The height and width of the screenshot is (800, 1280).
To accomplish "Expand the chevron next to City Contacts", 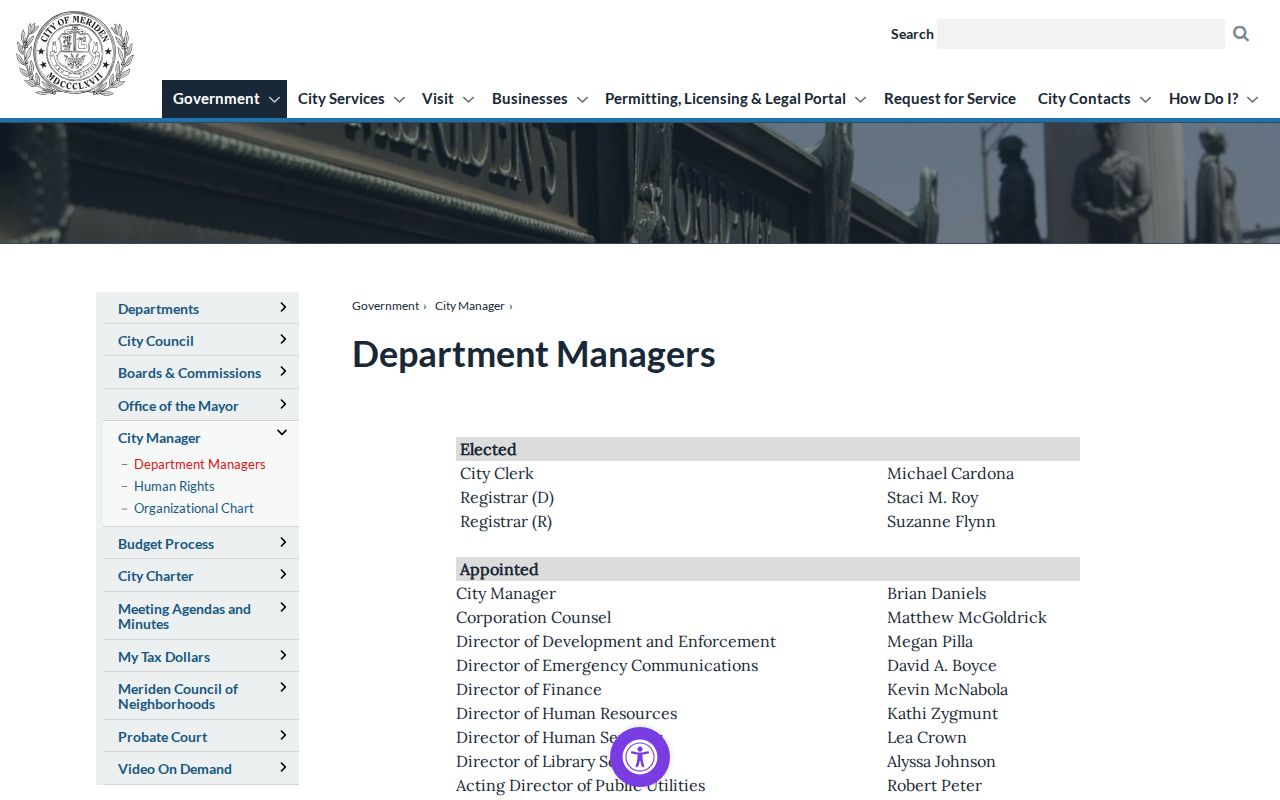I will coord(1145,100).
